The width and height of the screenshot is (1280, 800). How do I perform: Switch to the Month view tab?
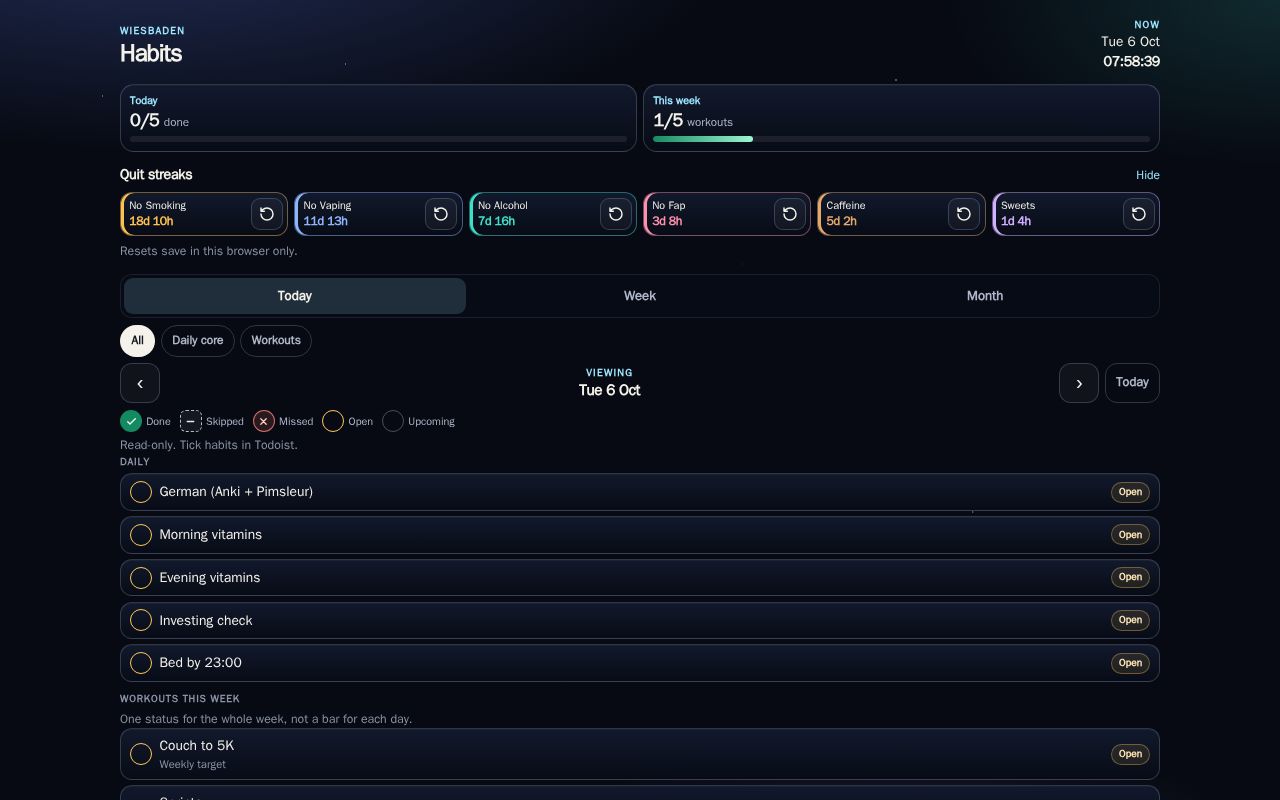tap(985, 296)
